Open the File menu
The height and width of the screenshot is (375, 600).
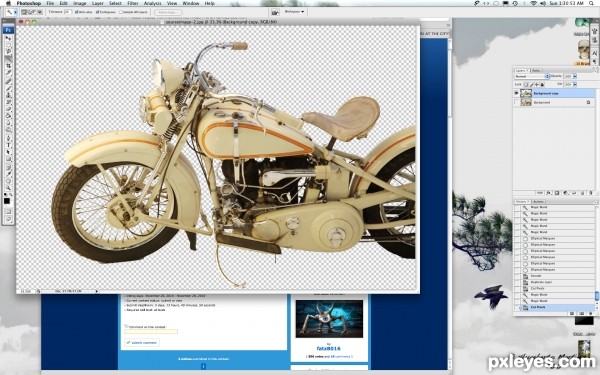50,3
